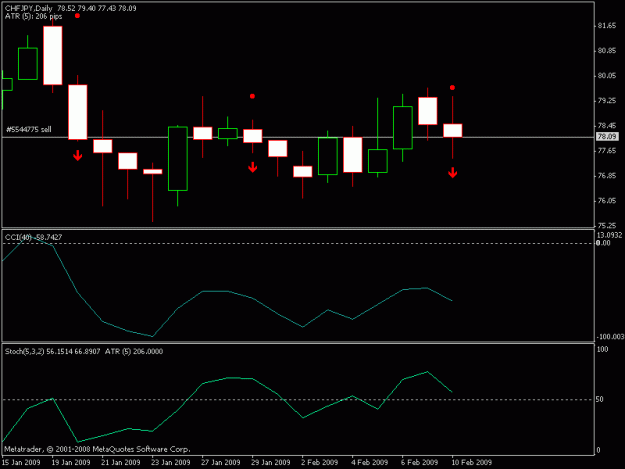
Task: Click the red sell arrow below the 10 Feb candle
Action: 452,173
